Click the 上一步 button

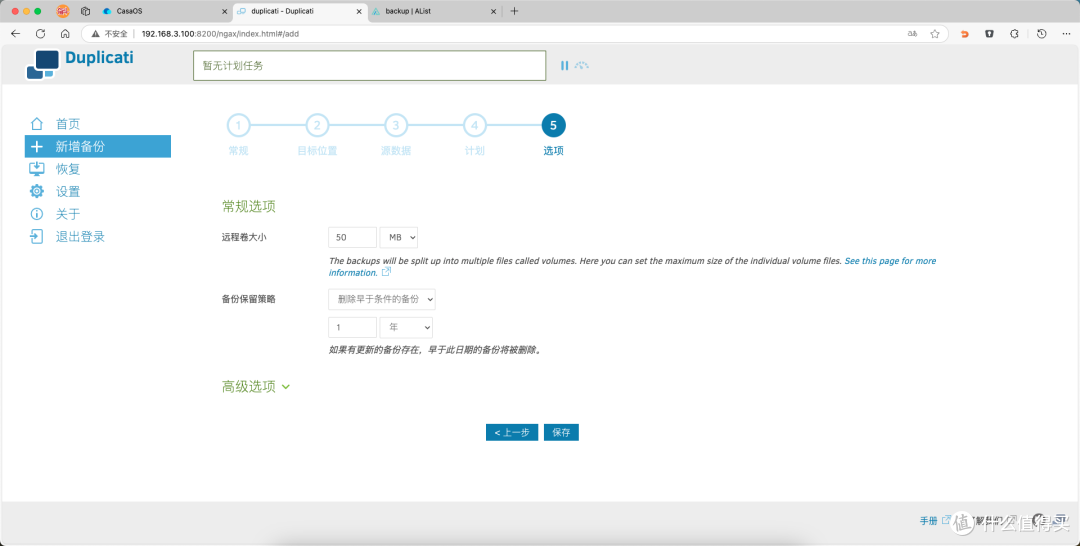click(x=512, y=432)
